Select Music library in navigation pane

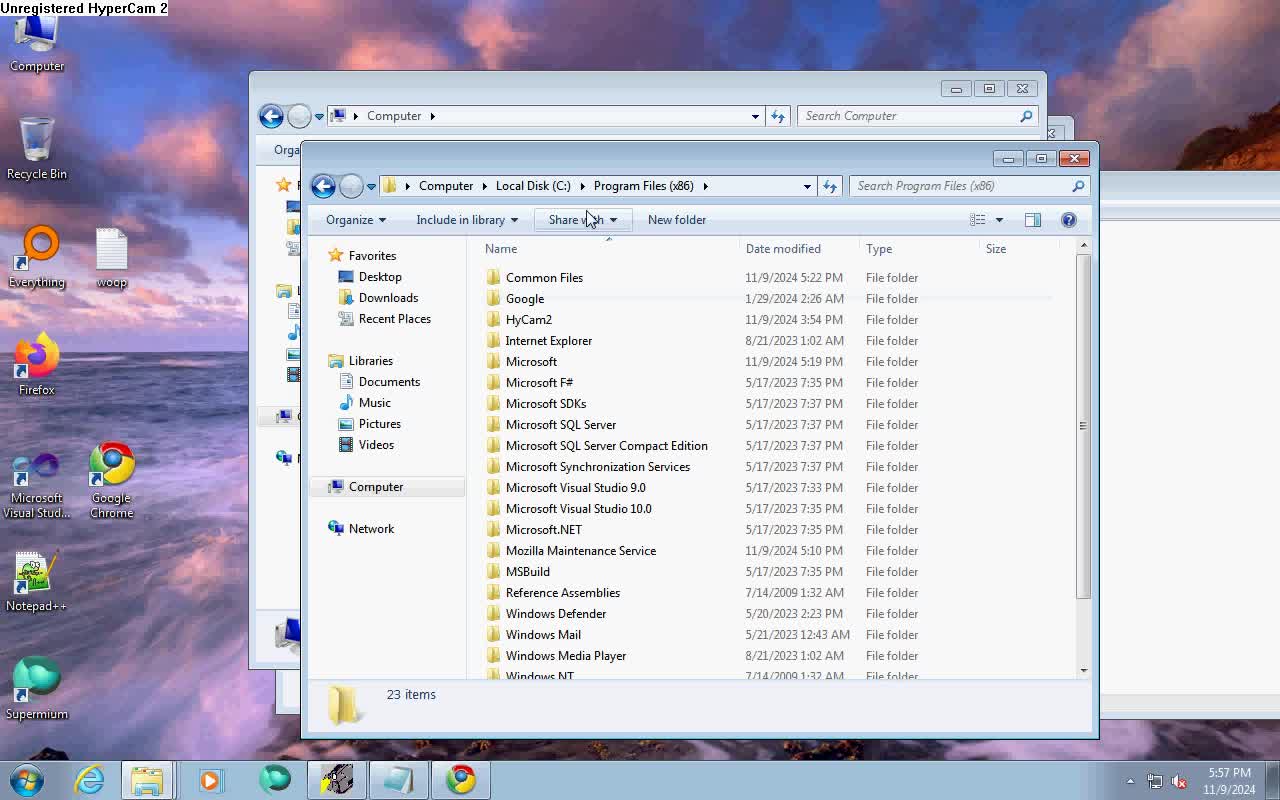pos(374,403)
